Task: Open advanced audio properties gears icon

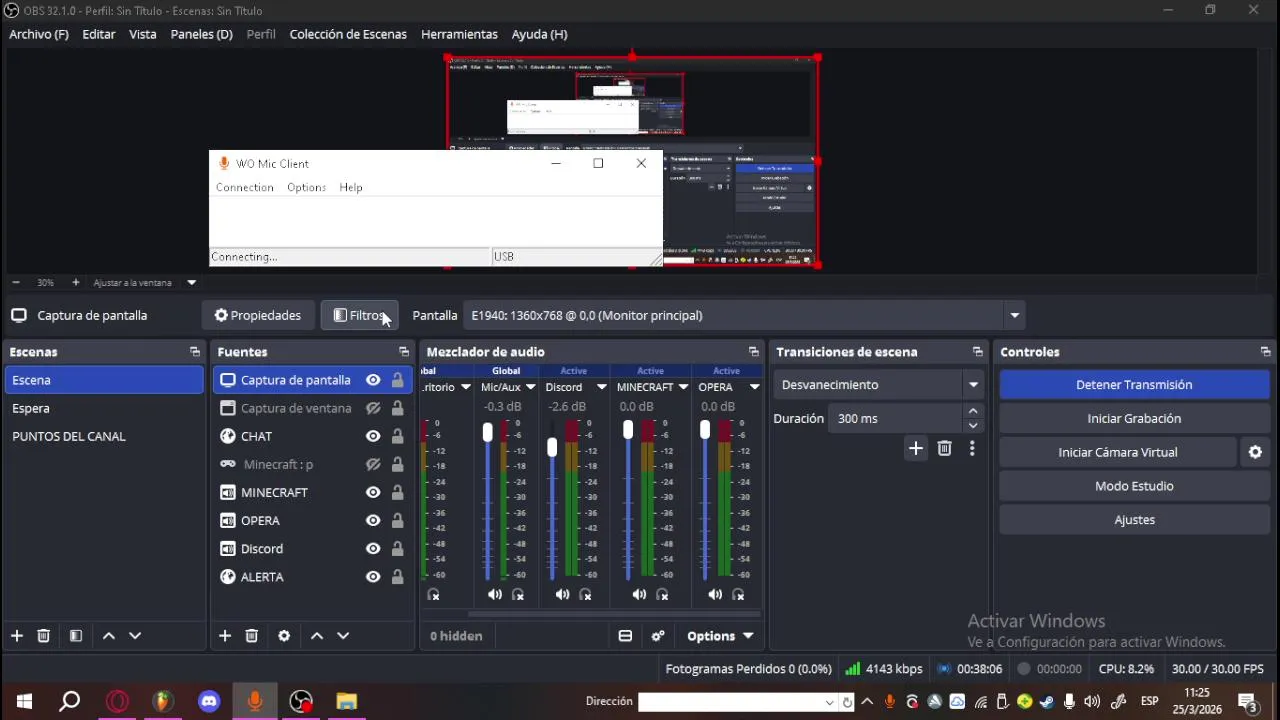Action: [x=658, y=636]
